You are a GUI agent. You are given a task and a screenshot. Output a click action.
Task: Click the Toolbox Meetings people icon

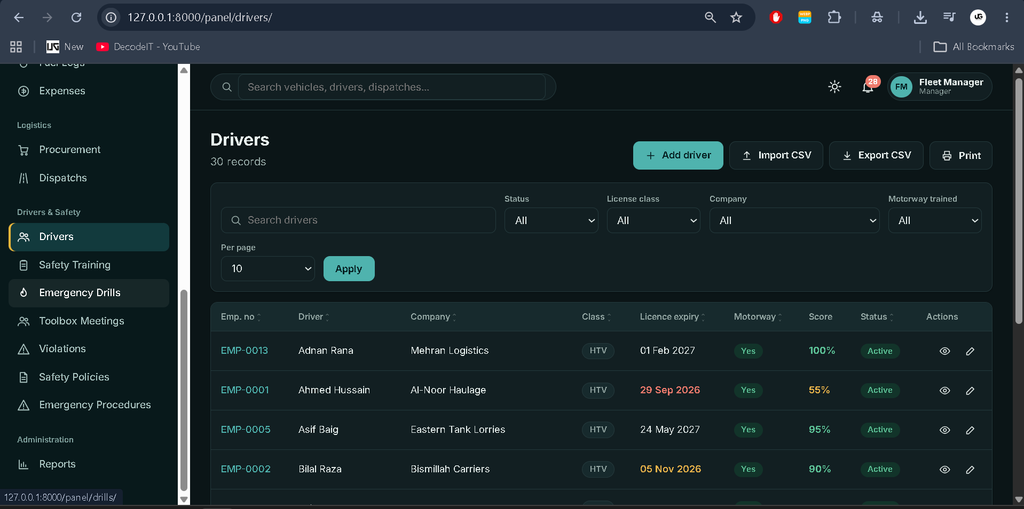pyautogui.click(x=24, y=321)
